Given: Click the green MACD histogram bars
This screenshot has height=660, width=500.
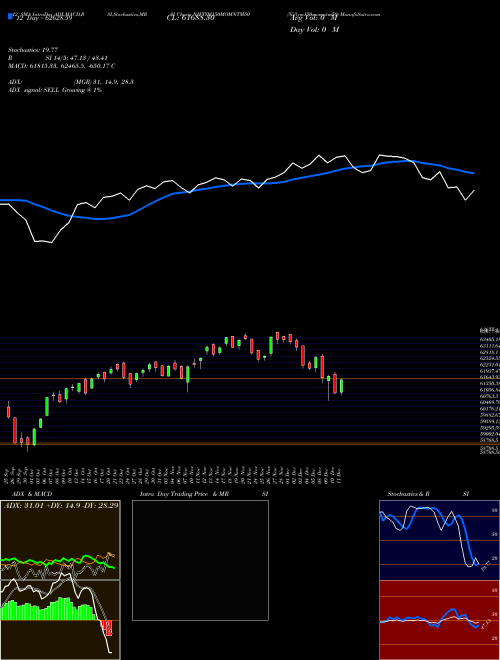Looking at the screenshot, I should pyautogui.click(x=48, y=609).
